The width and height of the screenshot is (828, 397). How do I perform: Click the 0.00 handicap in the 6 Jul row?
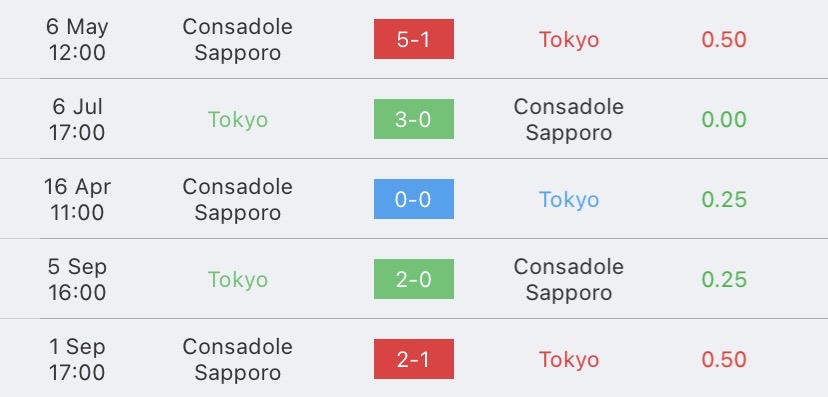pyautogui.click(x=724, y=119)
